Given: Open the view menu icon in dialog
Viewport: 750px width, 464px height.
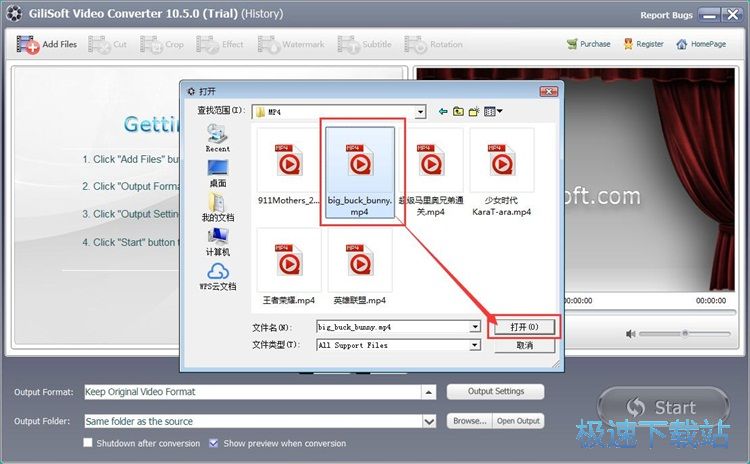Looking at the screenshot, I should (493, 111).
